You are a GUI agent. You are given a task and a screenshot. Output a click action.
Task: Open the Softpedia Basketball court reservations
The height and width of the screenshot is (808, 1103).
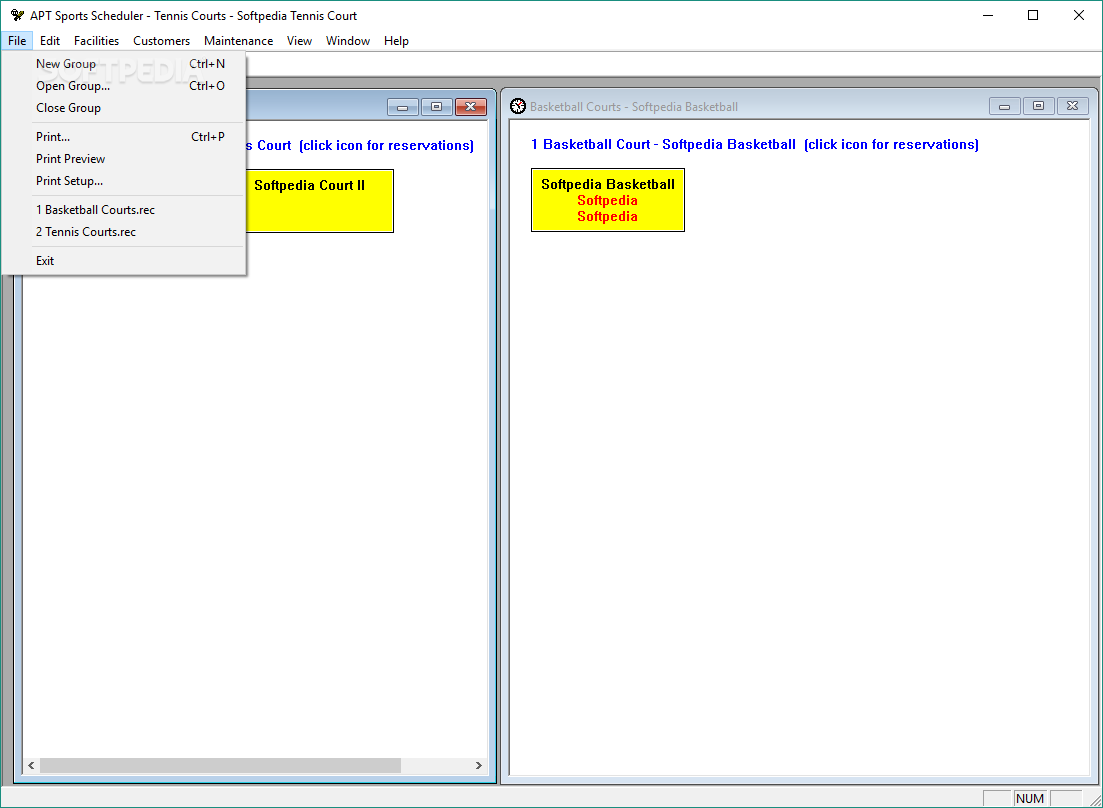point(608,200)
